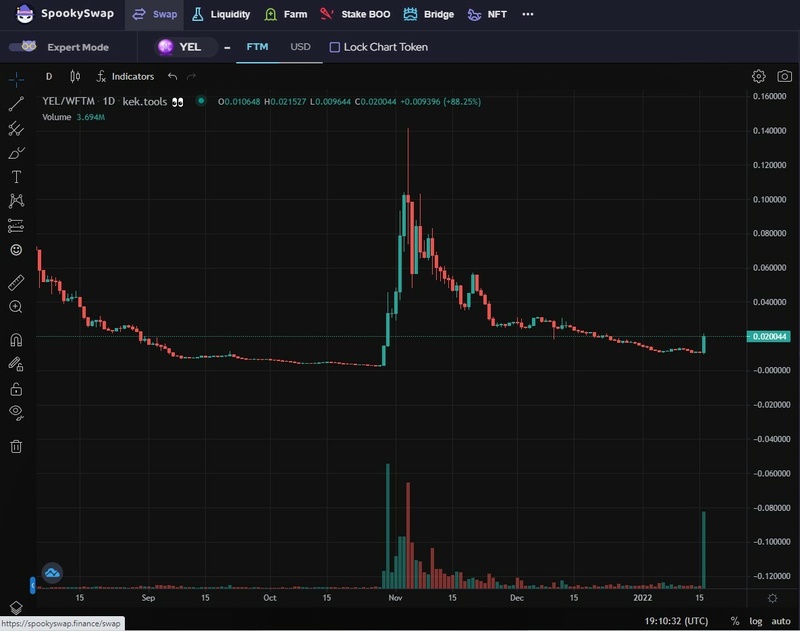The image size is (800, 631).
Task: Go to the NFT page
Action: coord(487,14)
